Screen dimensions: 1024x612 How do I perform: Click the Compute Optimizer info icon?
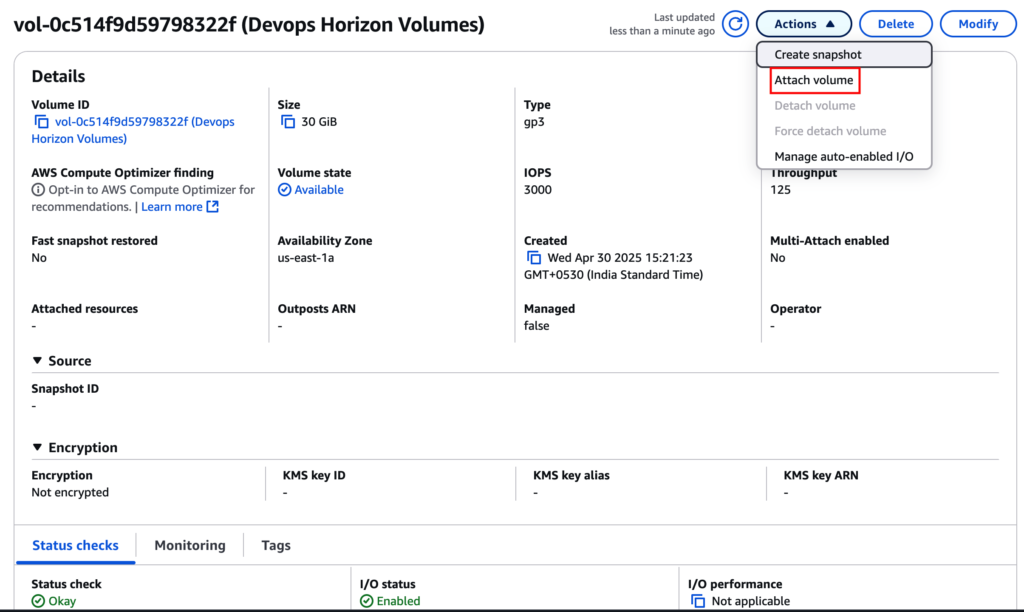tap(38, 190)
